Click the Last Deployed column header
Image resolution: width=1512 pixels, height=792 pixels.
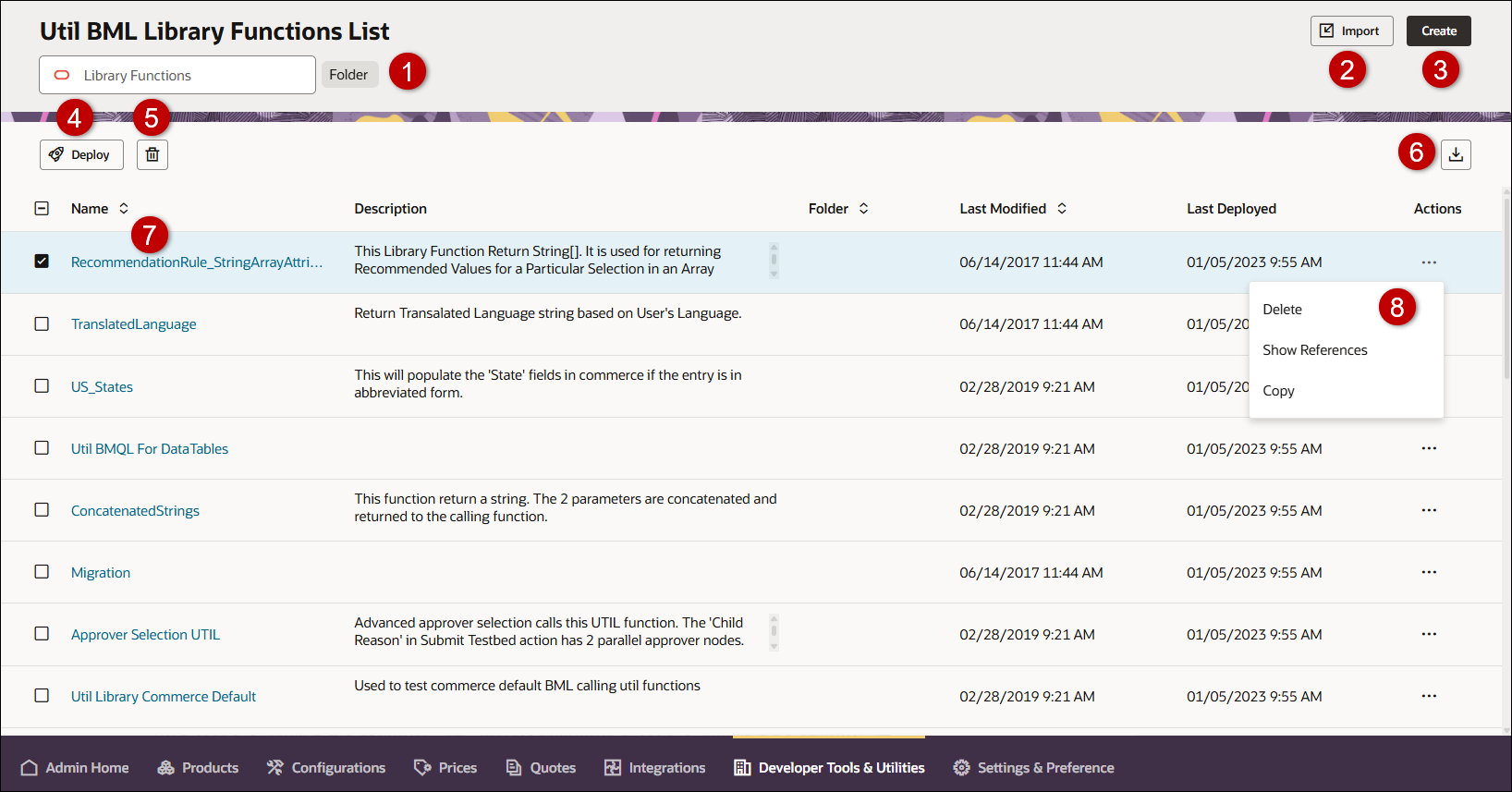(x=1231, y=209)
